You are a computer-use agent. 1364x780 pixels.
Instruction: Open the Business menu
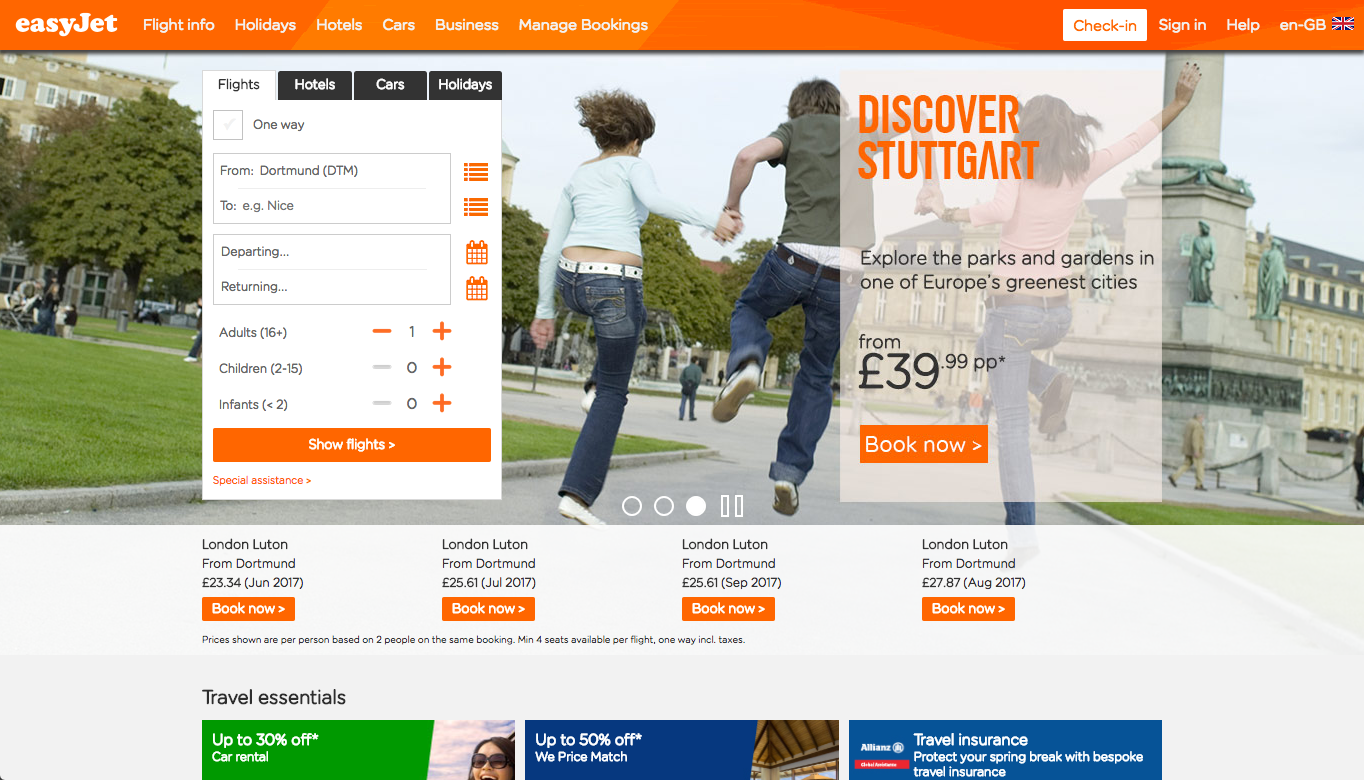click(x=467, y=25)
